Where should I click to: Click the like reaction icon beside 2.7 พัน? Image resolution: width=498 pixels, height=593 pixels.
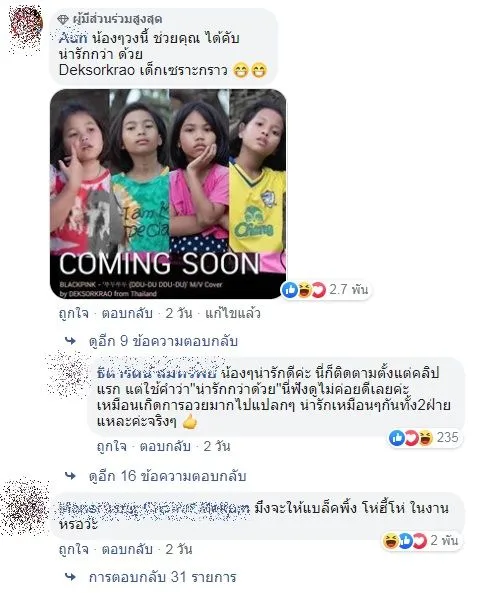(x=290, y=290)
